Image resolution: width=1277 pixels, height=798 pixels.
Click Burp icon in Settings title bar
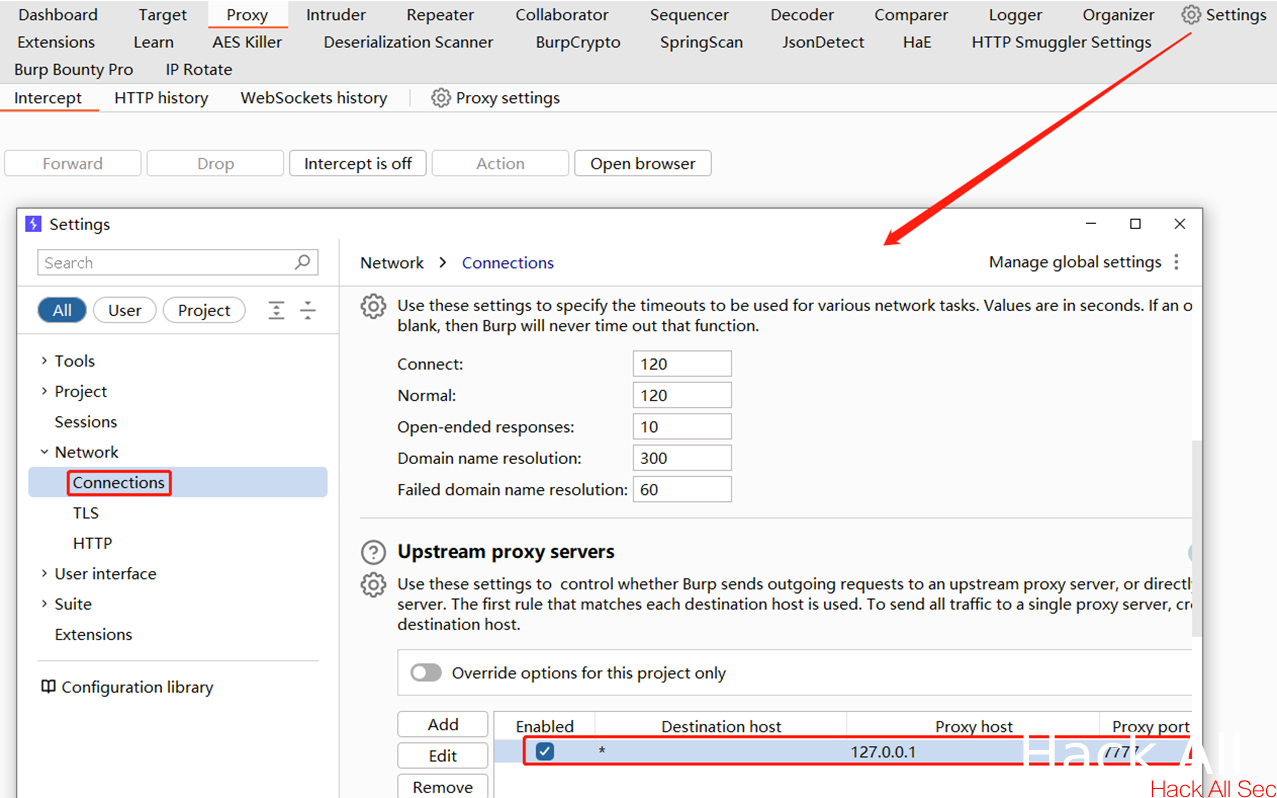point(33,224)
